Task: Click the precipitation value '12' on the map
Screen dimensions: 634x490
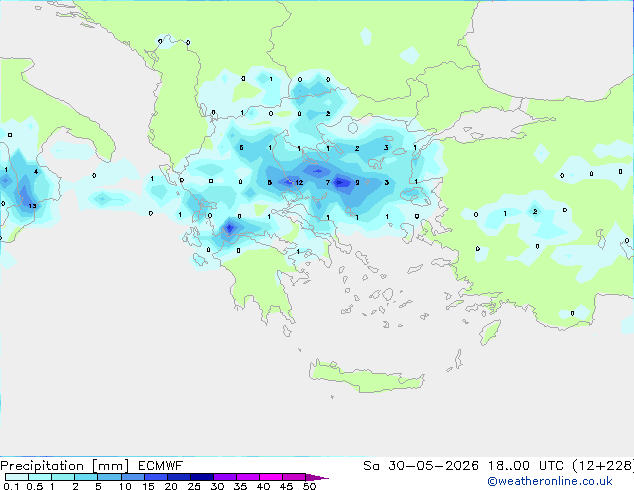Action: click(x=299, y=183)
